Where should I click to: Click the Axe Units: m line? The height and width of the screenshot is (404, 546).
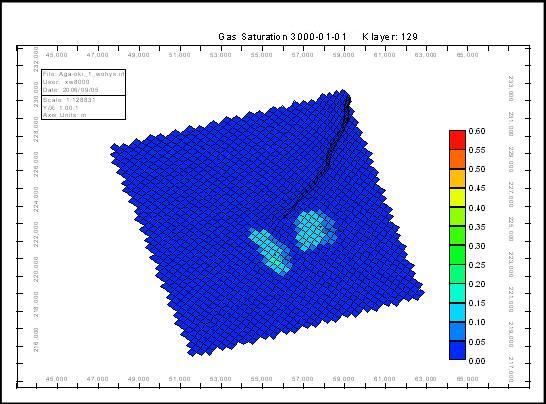pyautogui.click(x=65, y=115)
